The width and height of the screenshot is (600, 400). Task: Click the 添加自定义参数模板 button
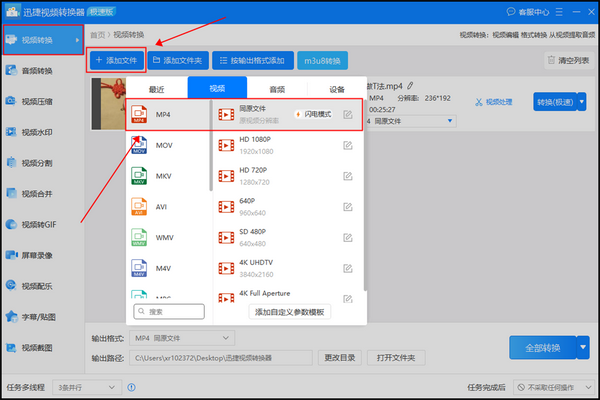coord(291,312)
